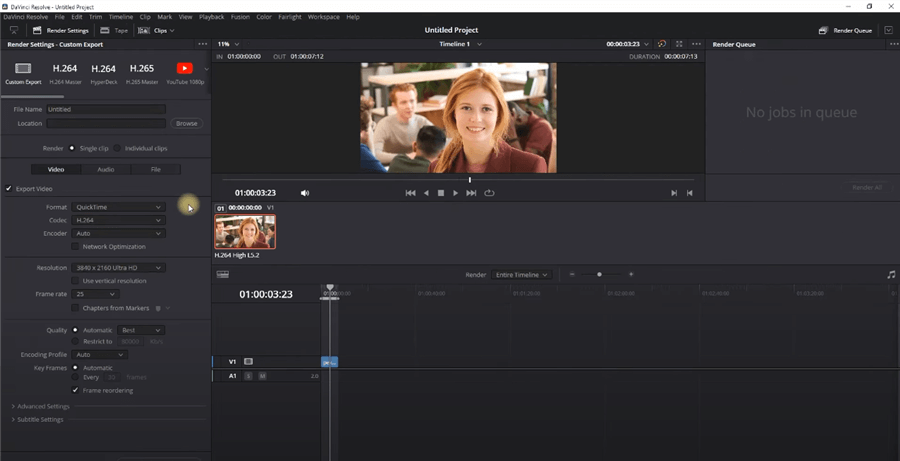
Task: Uncheck Frame reordering checkbox
Action: pos(75,390)
